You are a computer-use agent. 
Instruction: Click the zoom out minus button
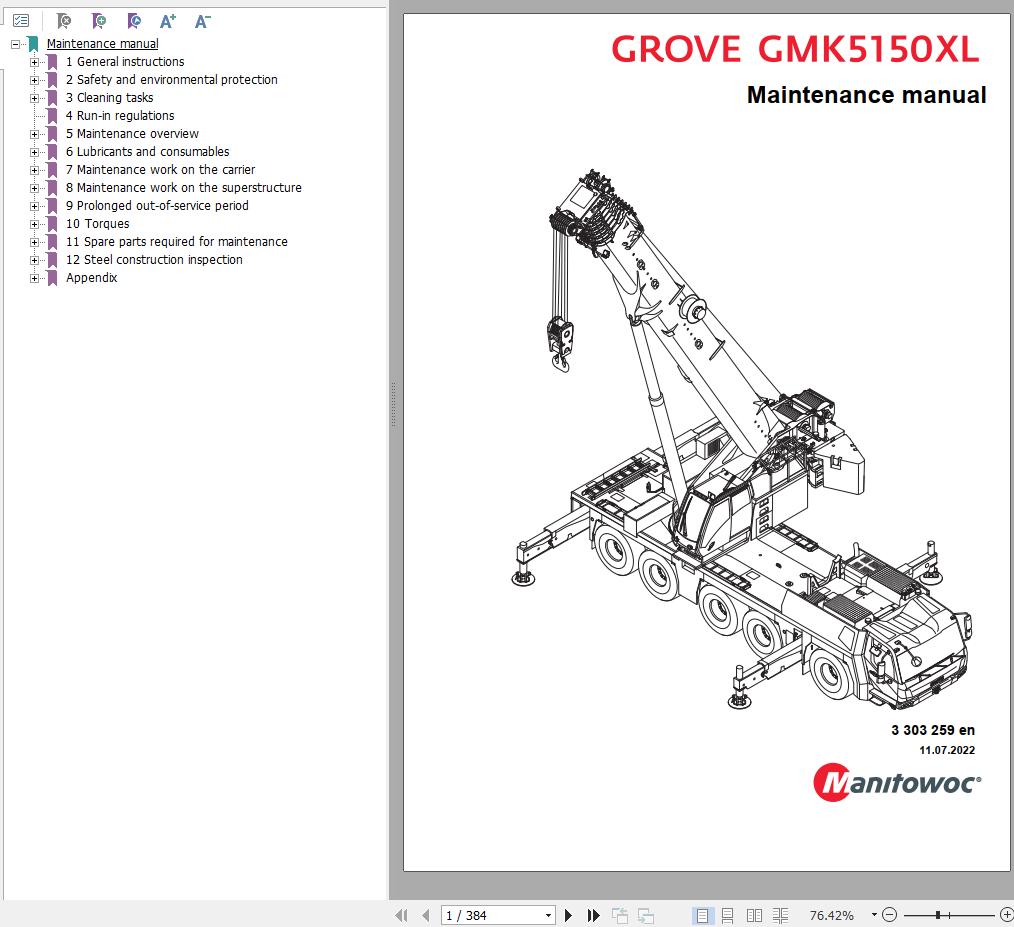point(889,915)
